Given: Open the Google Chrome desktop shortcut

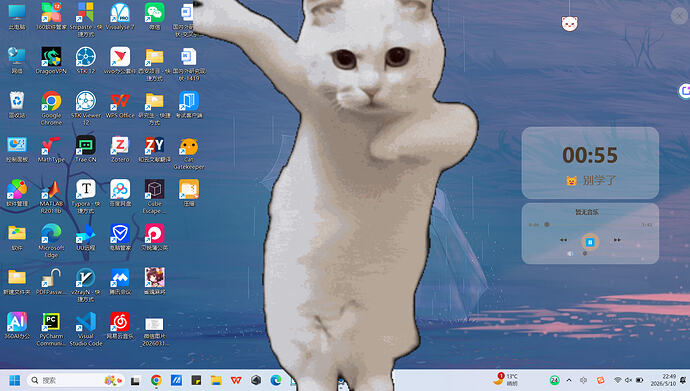Looking at the screenshot, I should [x=51, y=108].
